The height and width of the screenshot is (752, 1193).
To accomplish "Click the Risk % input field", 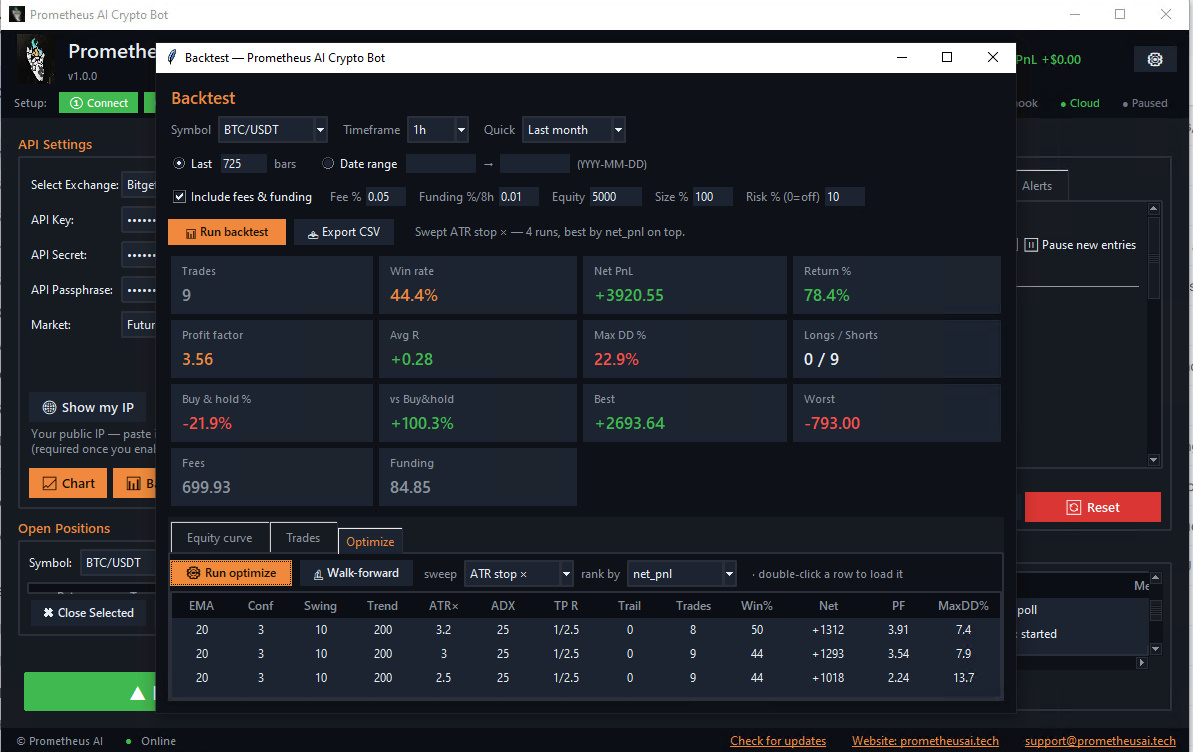I will click(845, 196).
